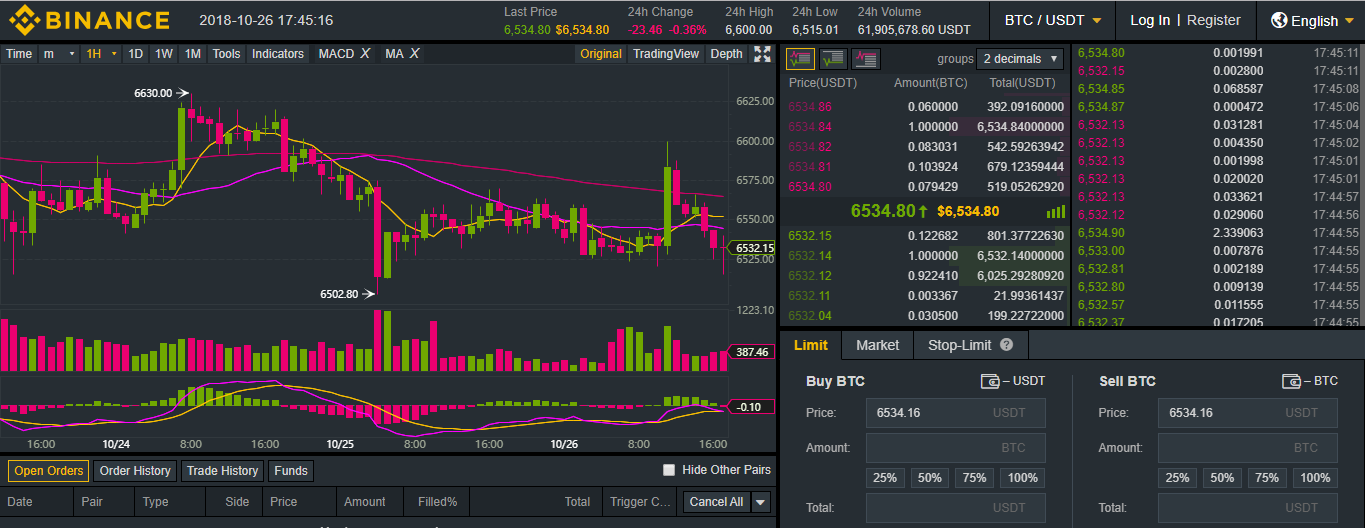Open the English language dropdown
The image size is (1365, 528).
(x=1313, y=20)
